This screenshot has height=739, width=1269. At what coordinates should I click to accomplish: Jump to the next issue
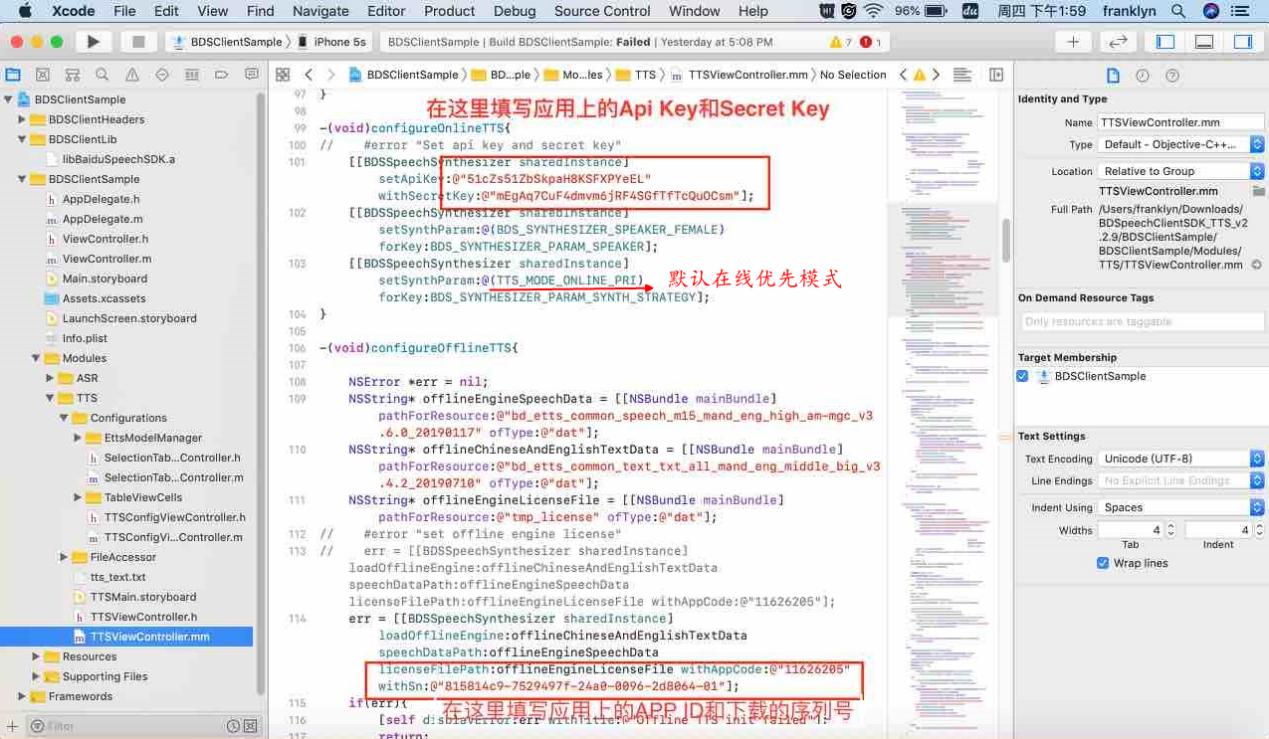click(x=936, y=75)
